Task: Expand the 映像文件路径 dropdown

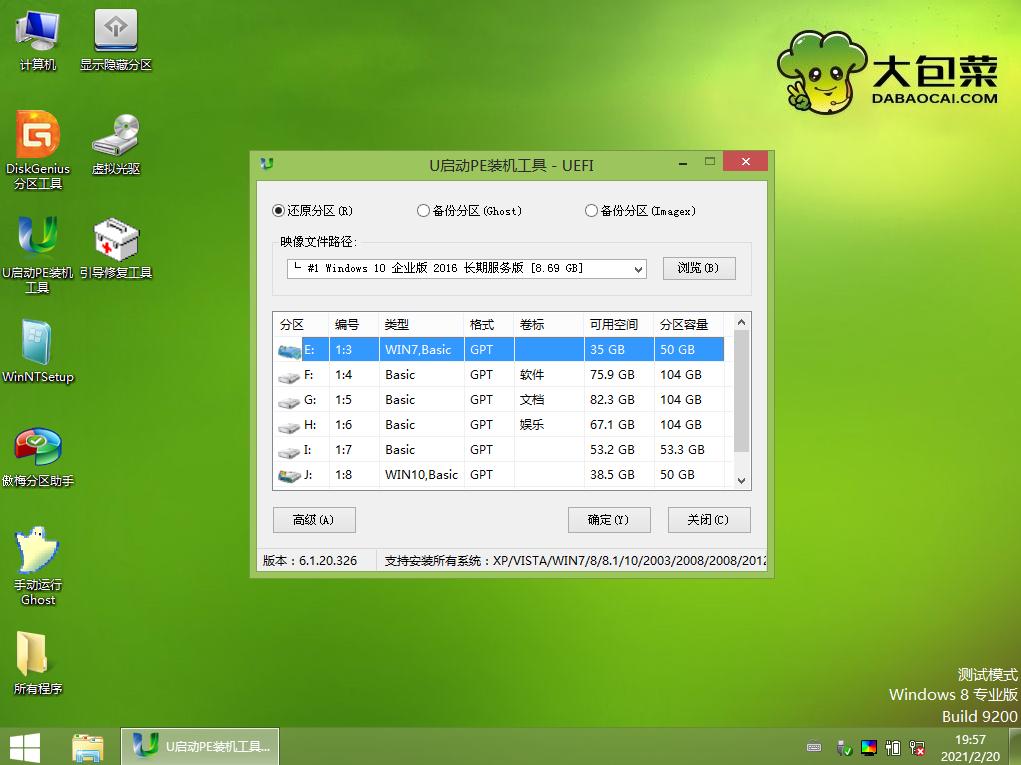Action: (x=639, y=269)
